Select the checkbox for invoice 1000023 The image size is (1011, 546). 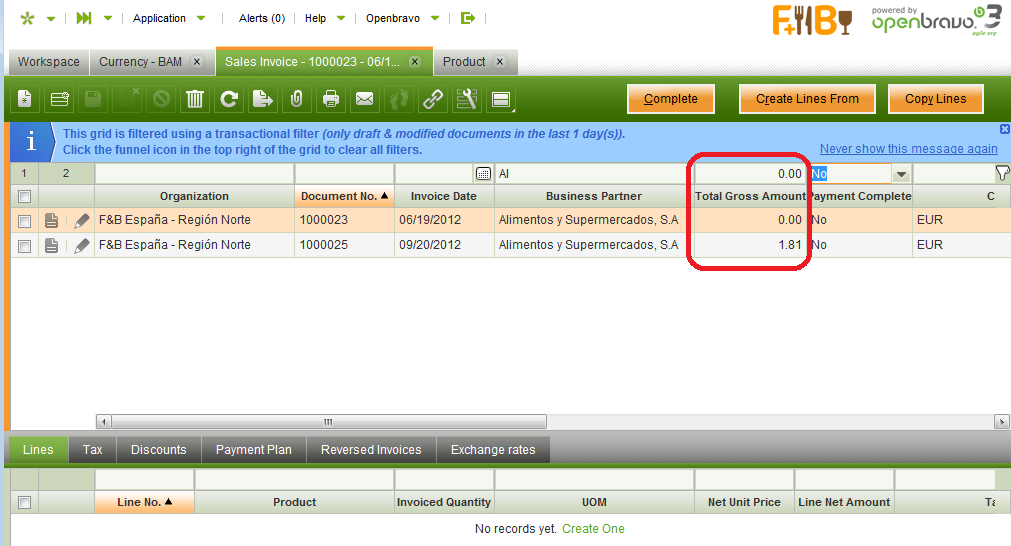click(25, 220)
